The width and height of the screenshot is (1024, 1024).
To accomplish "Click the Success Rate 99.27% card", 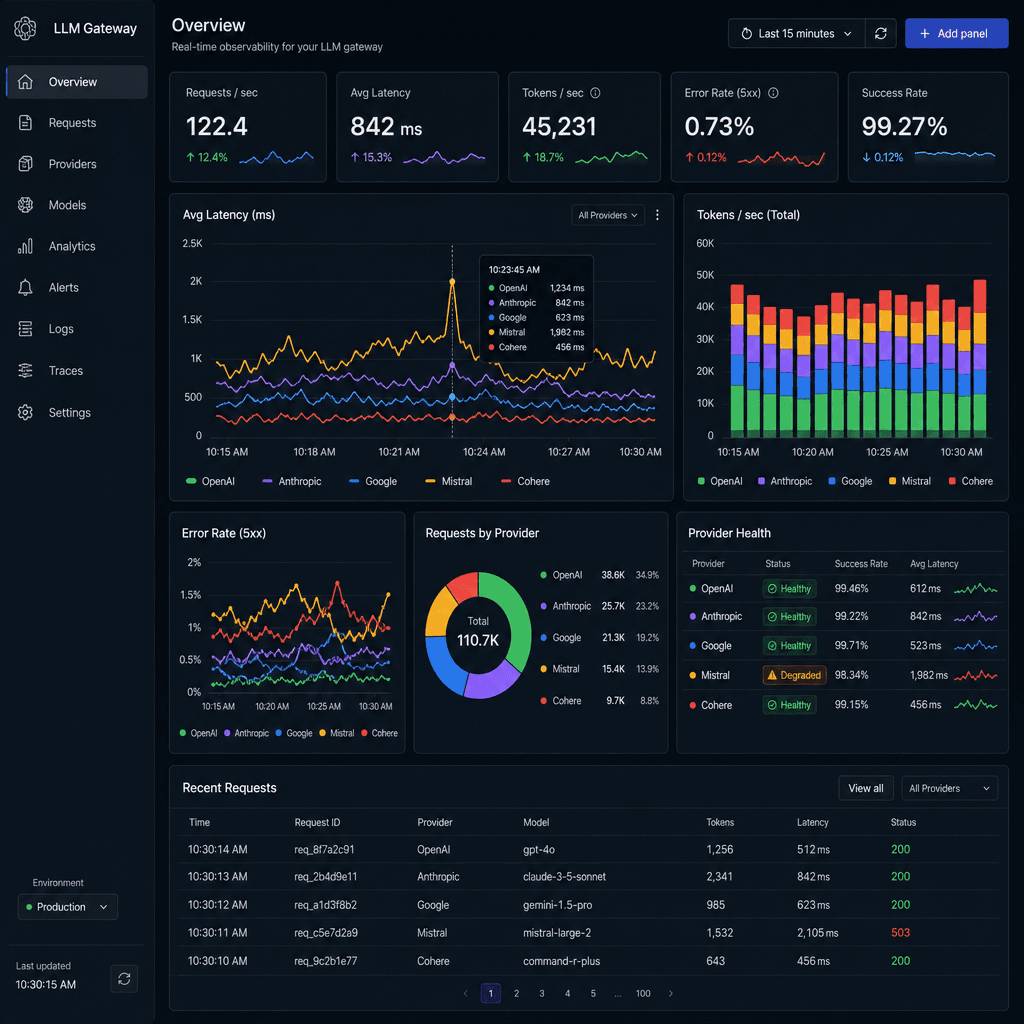I will (927, 127).
